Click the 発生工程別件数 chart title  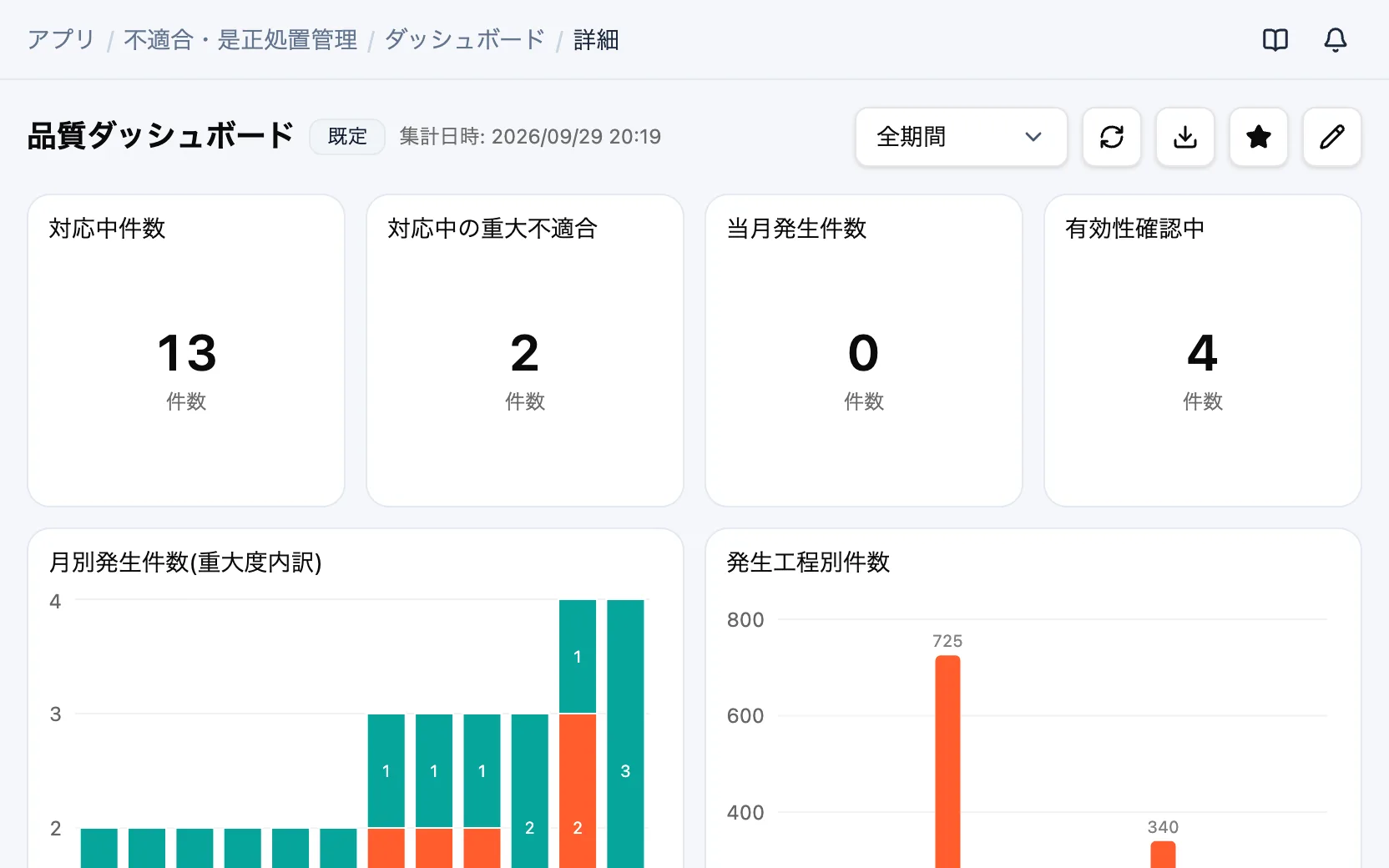coord(808,563)
